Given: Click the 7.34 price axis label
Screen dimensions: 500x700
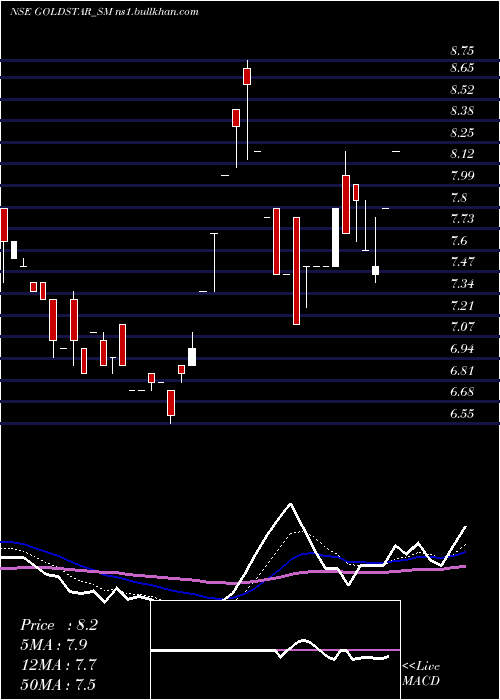Looking at the screenshot, I should point(462,283).
